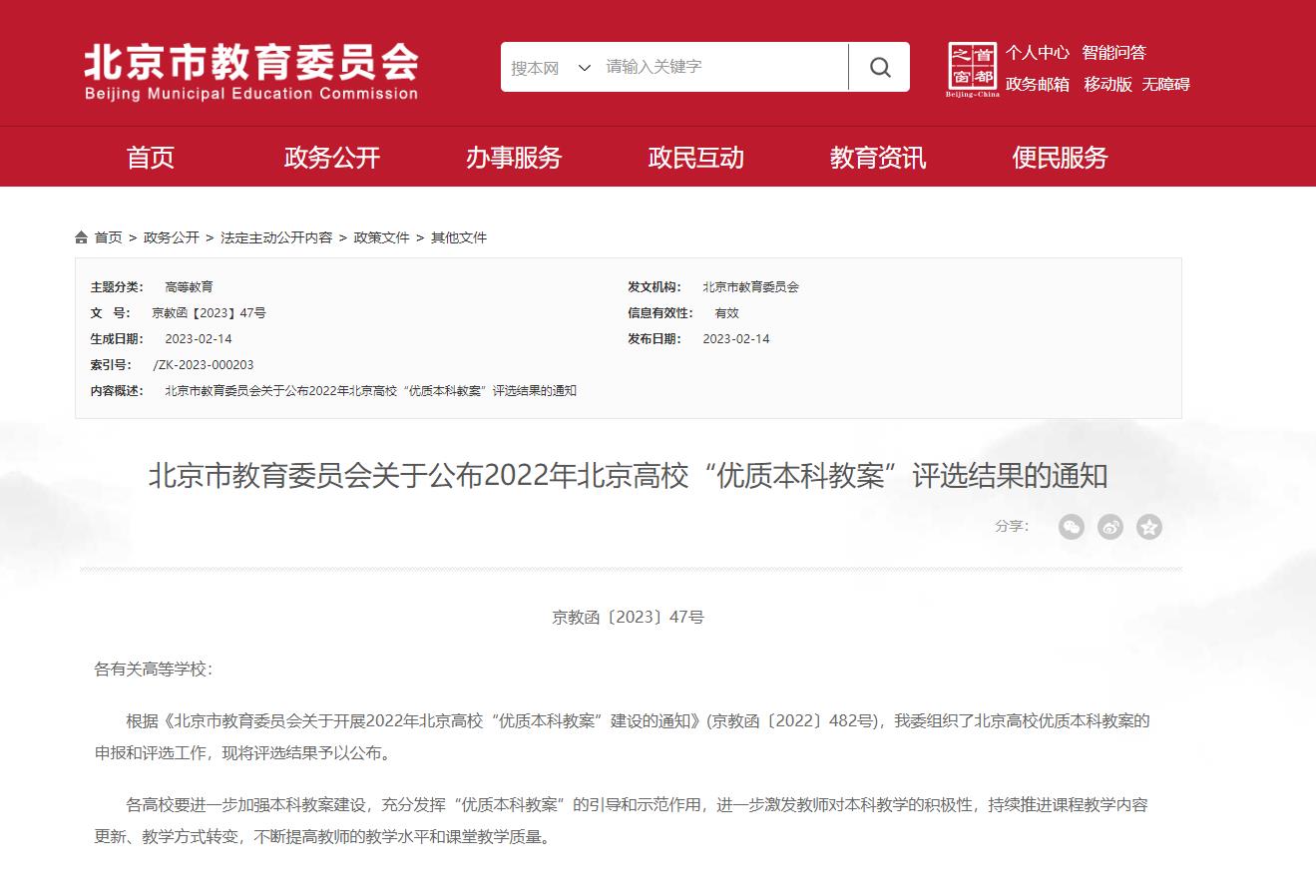Click the 索引号： label
The width and height of the screenshot is (1316, 896).
[x=111, y=365]
